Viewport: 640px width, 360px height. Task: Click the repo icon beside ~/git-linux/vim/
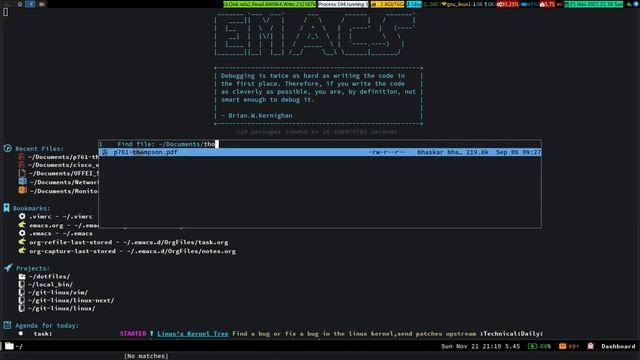[22, 292]
